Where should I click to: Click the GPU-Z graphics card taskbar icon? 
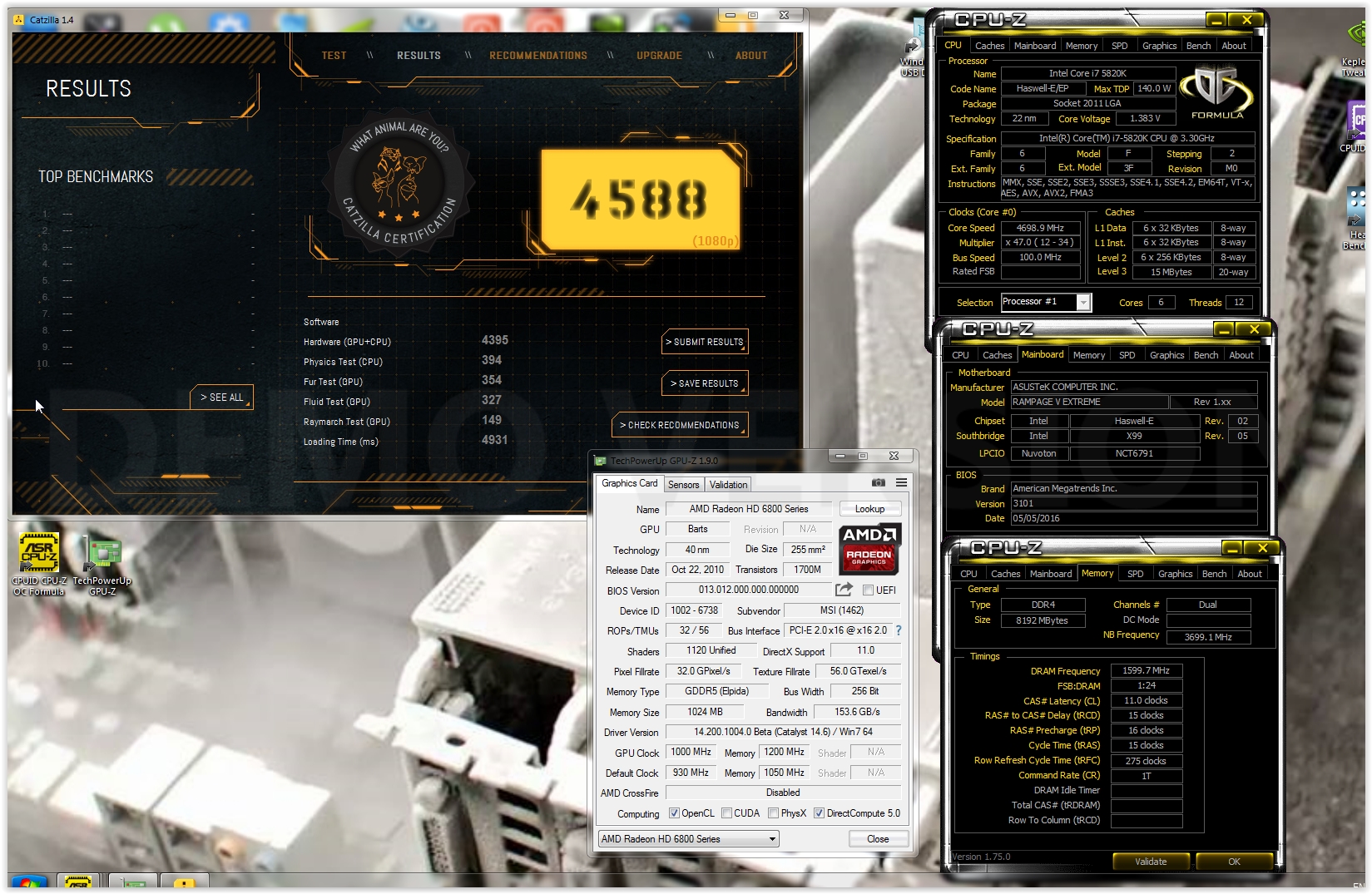[131, 883]
